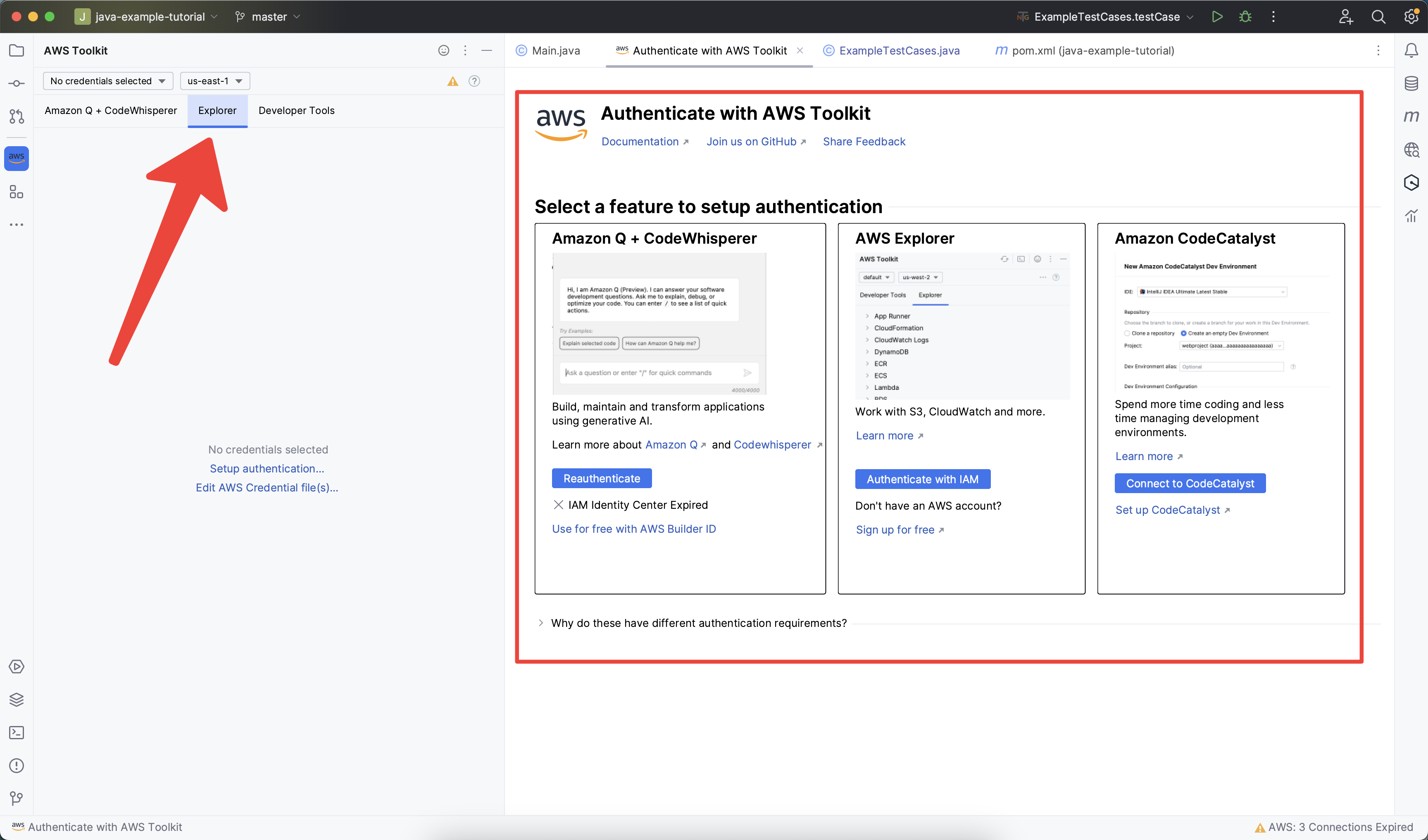Image resolution: width=1428 pixels, height=840 pixels.
Task: Open the 'No credentials selected' dropdown
Action: (x=108, y=81)
